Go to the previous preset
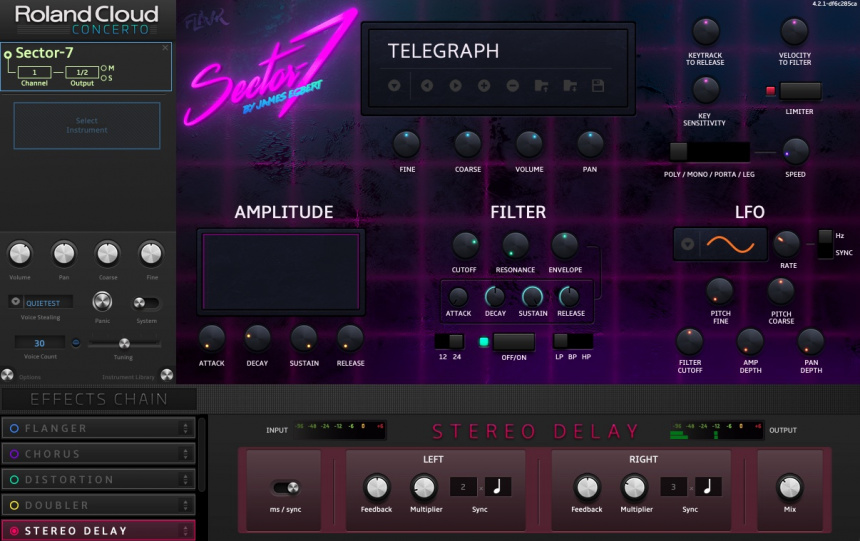 point(427,86)
